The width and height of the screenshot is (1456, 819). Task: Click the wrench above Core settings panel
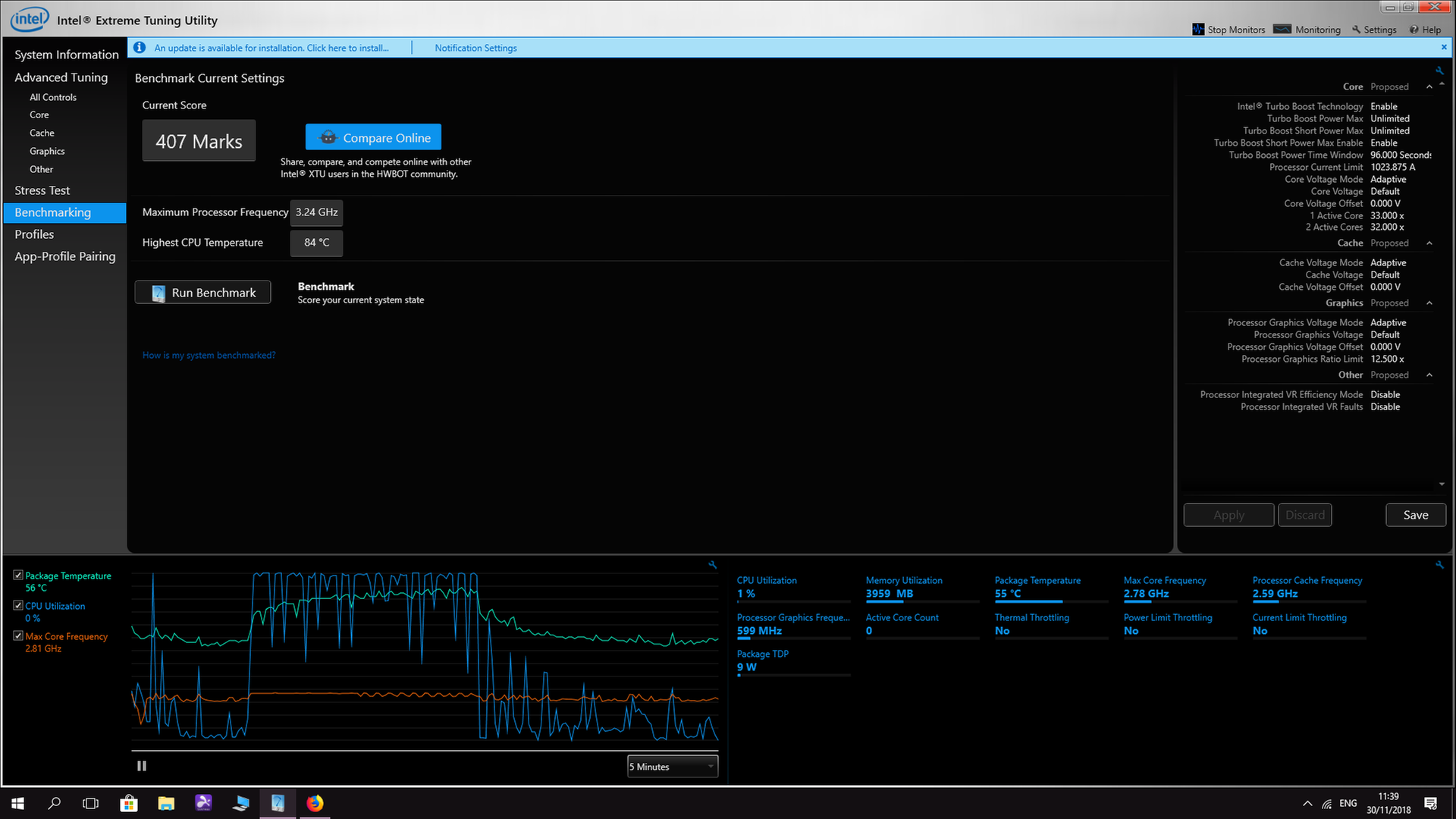click(1439, 71)
